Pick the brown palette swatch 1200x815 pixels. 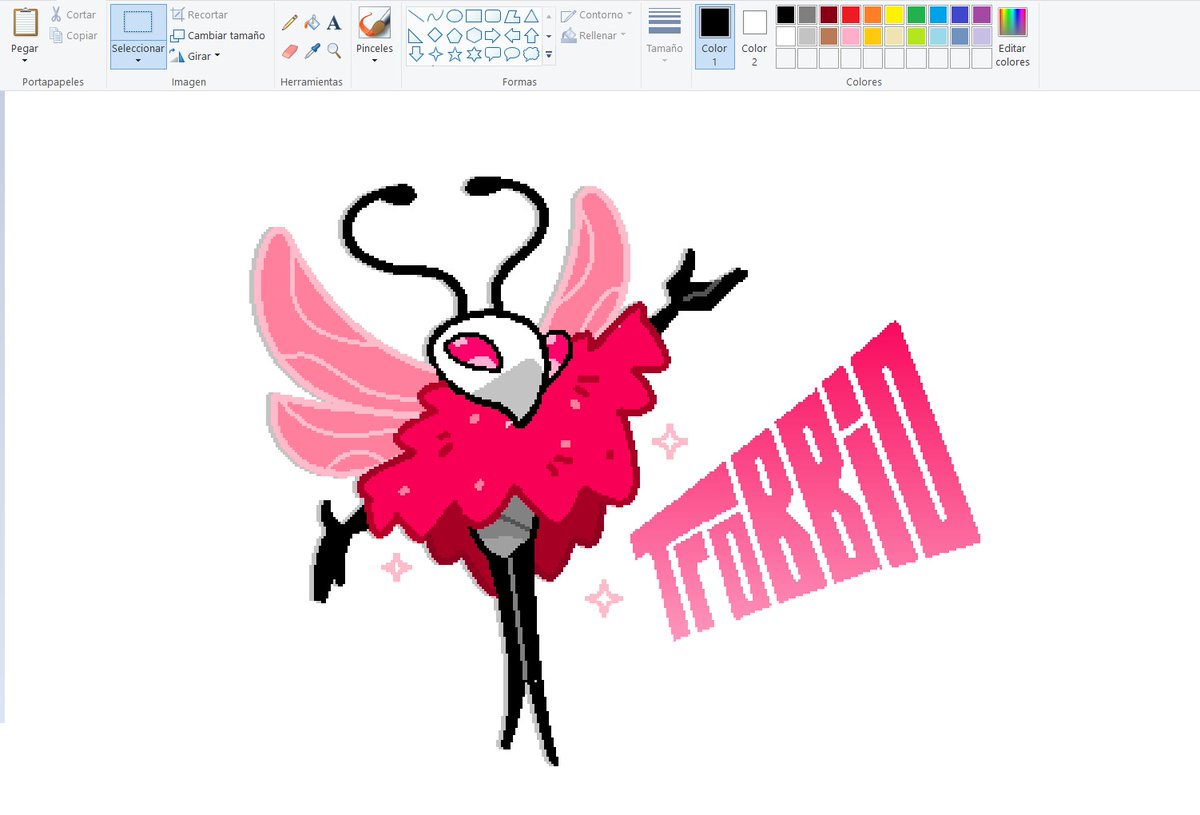click(830, 37)
